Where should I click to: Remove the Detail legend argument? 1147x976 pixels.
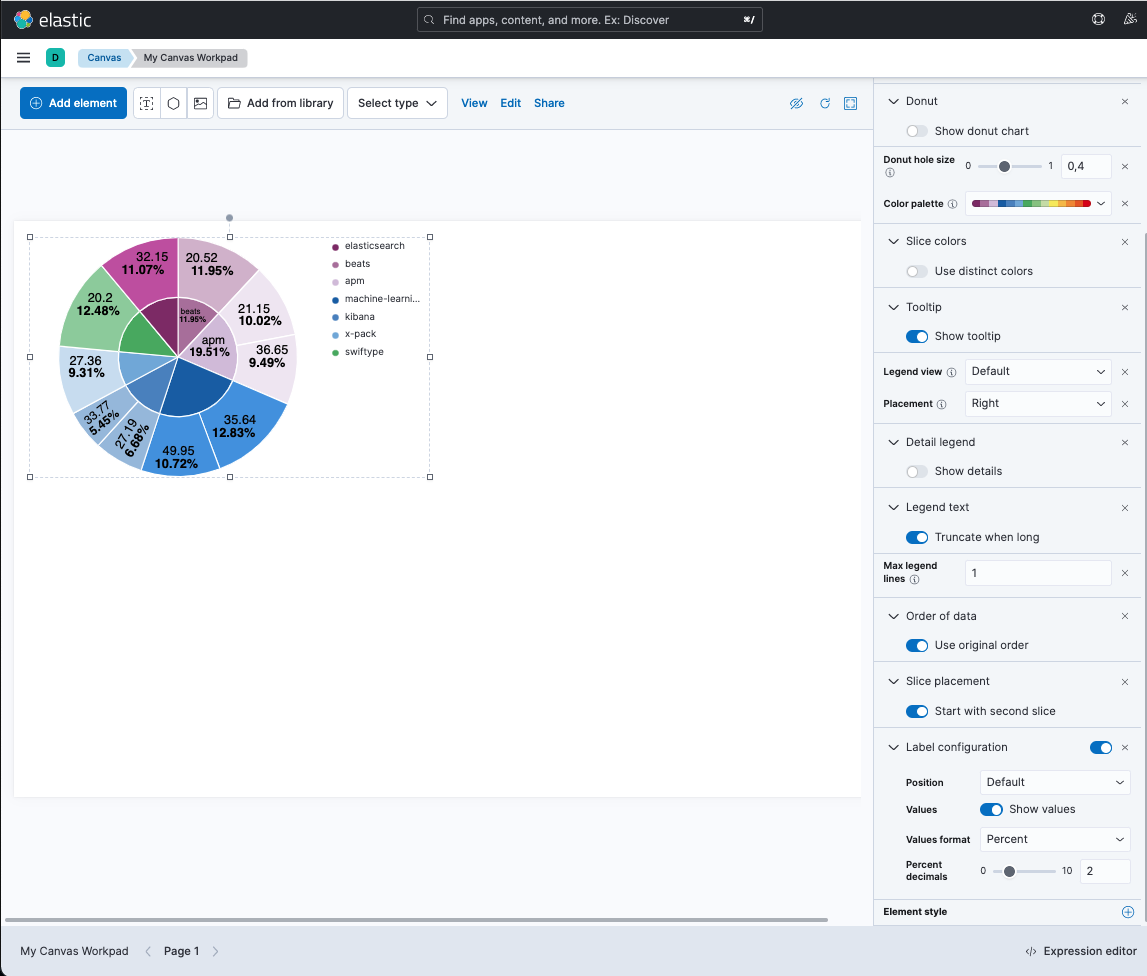click(x=1125, y=442)
